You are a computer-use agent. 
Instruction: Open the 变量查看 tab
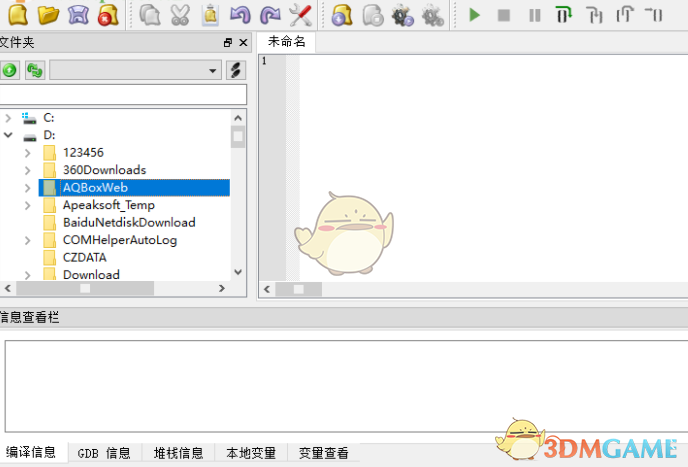click(x=324, y=453)
